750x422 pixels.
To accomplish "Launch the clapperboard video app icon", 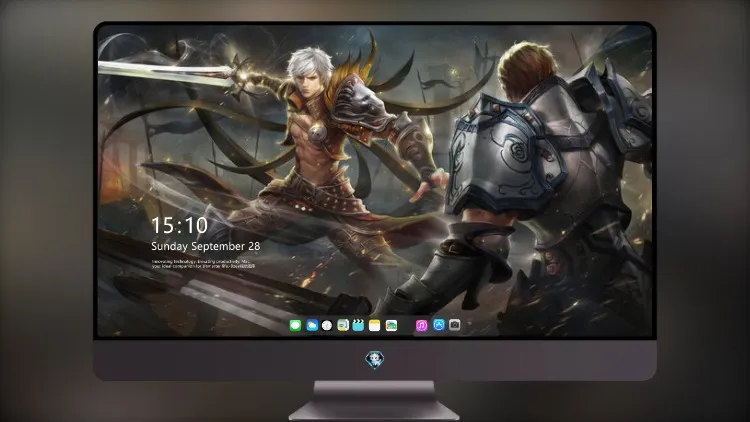I will [358, 326].
